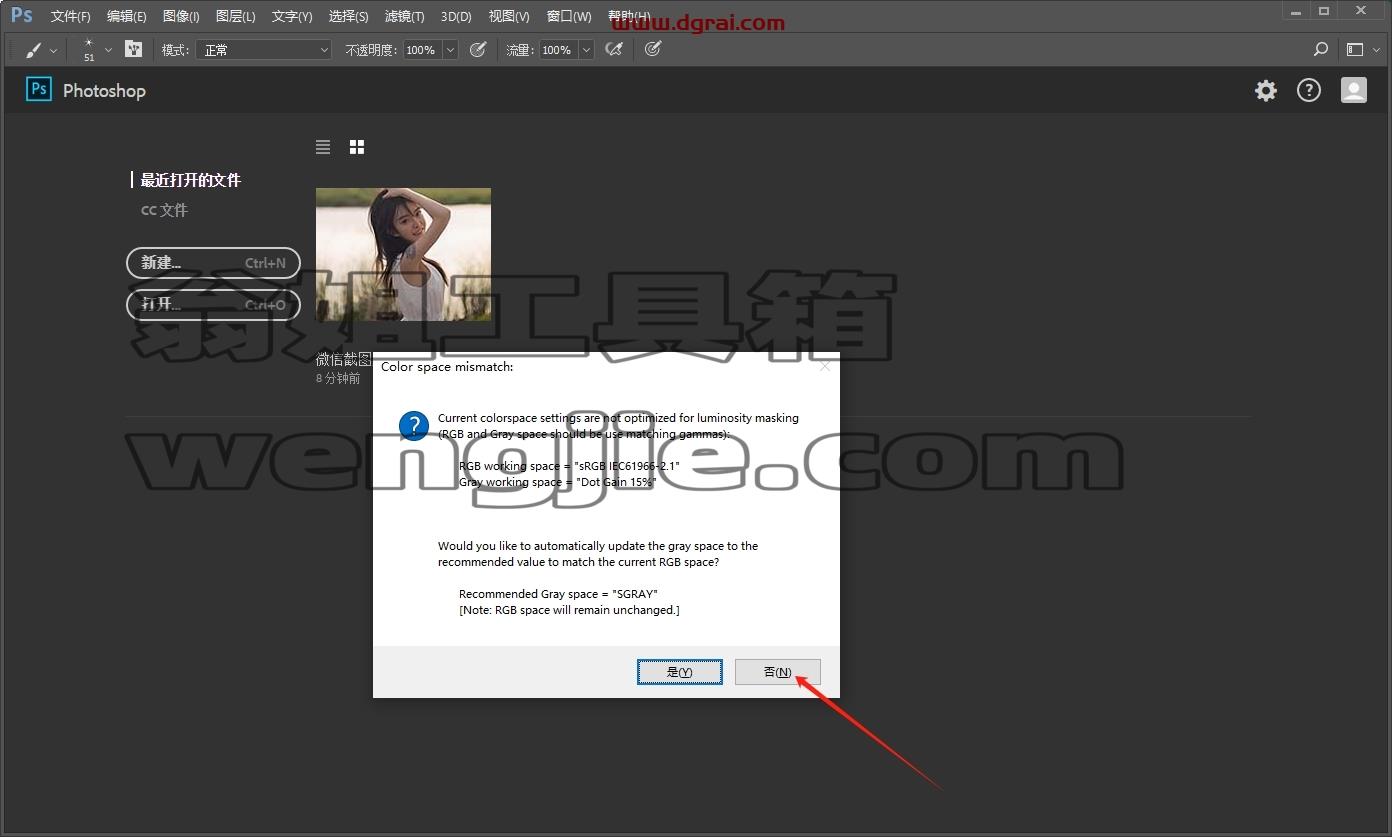Enable airbrush-style build-up icon
The image size is (1392, 837).
click(x=614, y=49)
